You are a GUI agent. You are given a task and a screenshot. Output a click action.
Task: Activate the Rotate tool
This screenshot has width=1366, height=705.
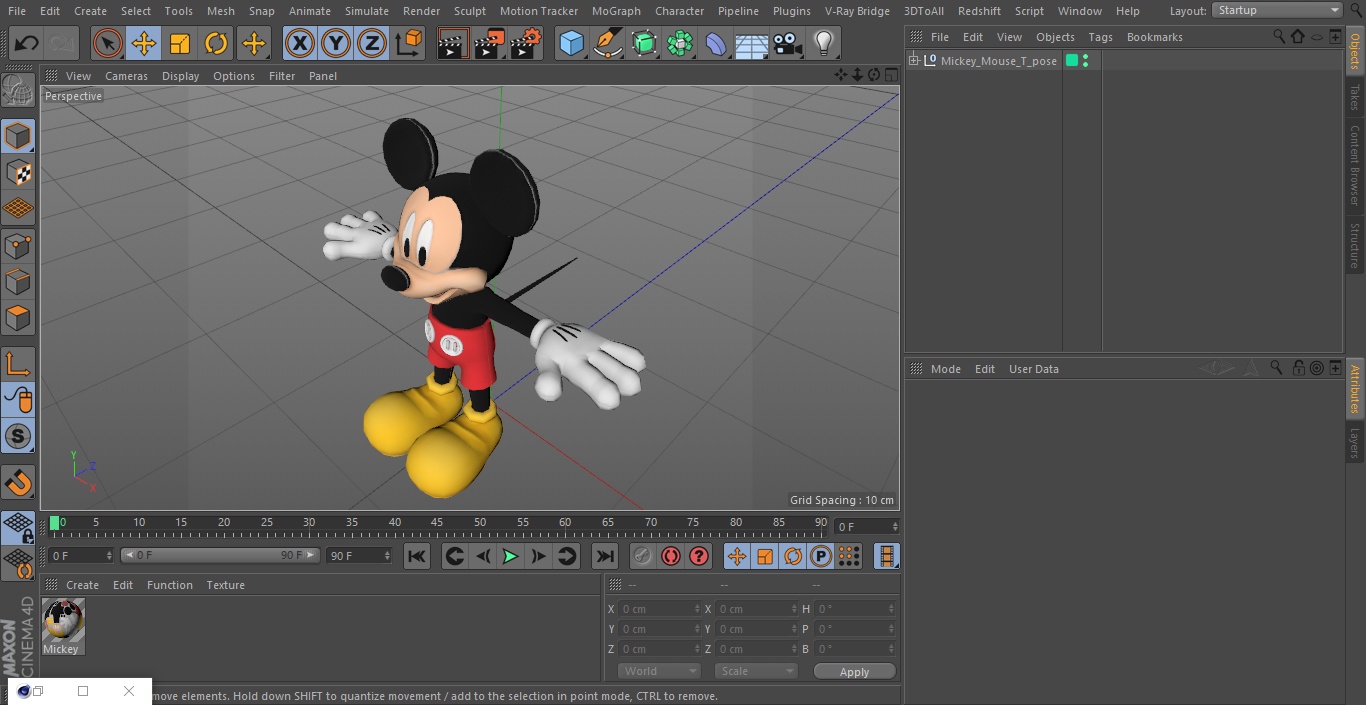click(216, 43)
